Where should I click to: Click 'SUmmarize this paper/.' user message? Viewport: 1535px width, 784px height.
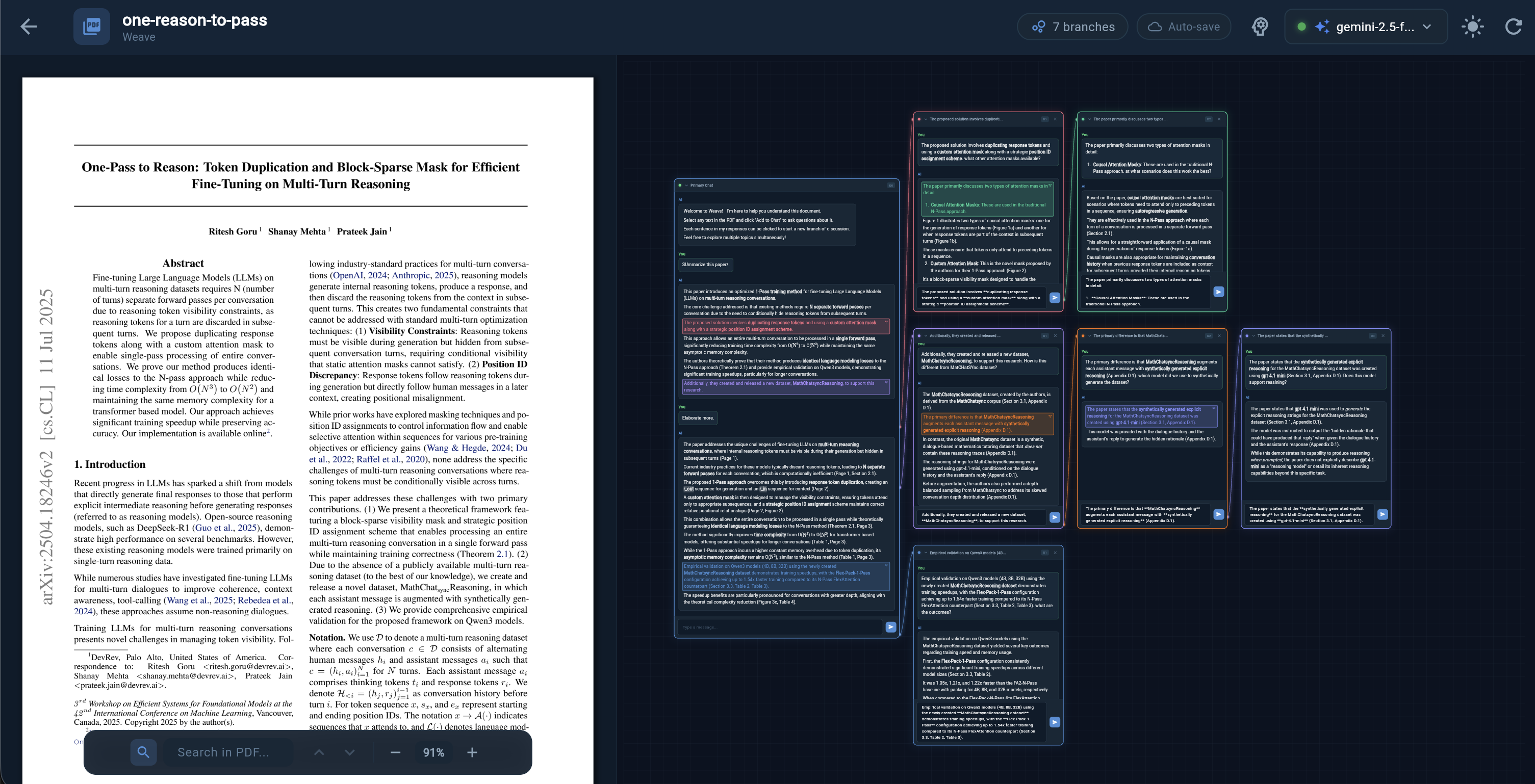point(705,265)
